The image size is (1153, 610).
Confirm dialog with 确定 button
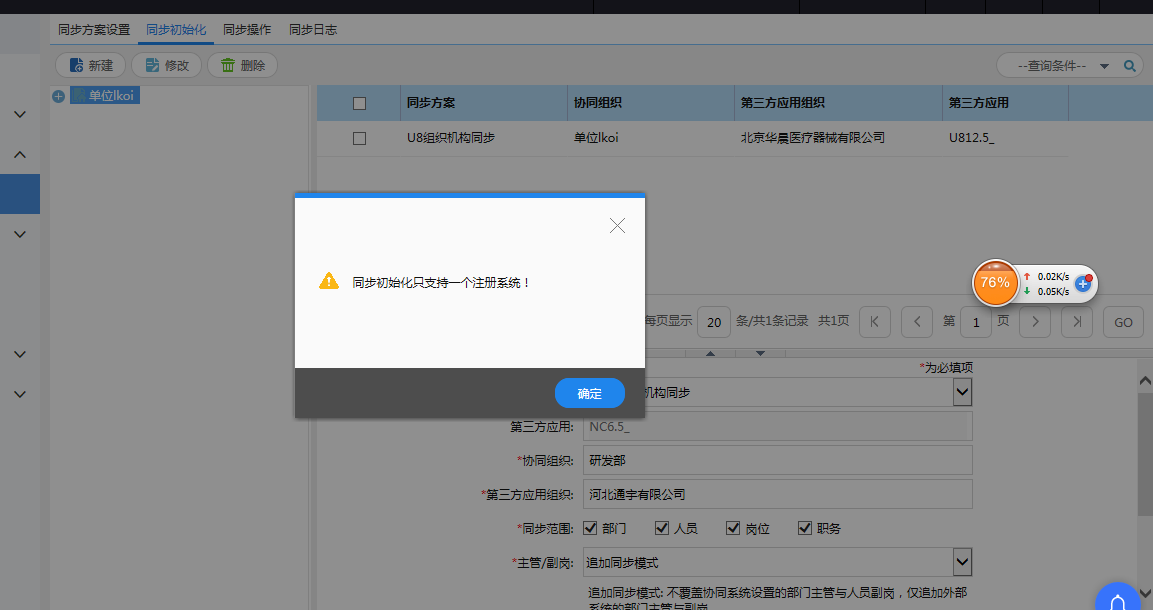tap(590, 393)
